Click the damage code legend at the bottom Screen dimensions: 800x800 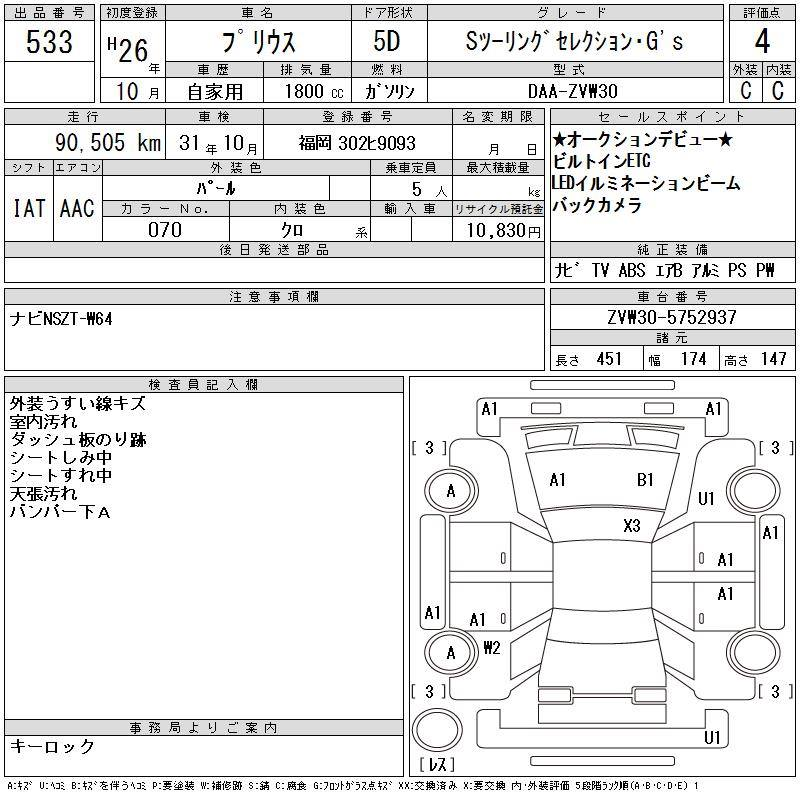(353, 786)
